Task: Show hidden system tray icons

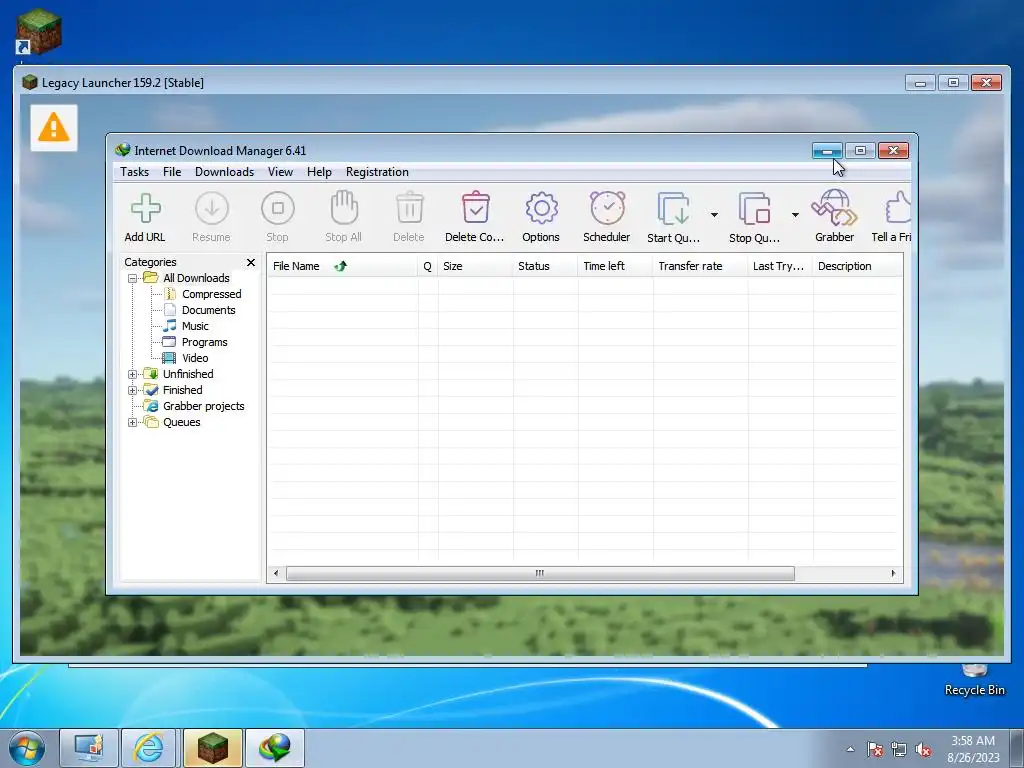Action: pos(850,749)
